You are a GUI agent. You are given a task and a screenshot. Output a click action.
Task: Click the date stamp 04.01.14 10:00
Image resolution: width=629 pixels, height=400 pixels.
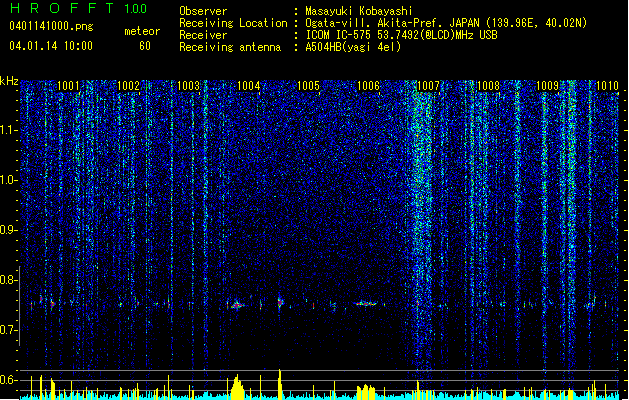click(51, 46)
